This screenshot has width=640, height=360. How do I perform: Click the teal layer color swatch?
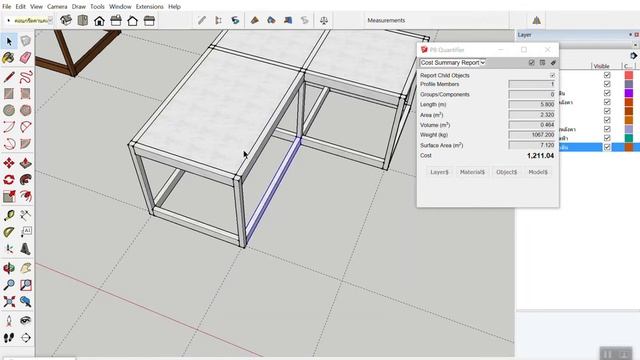629,138
